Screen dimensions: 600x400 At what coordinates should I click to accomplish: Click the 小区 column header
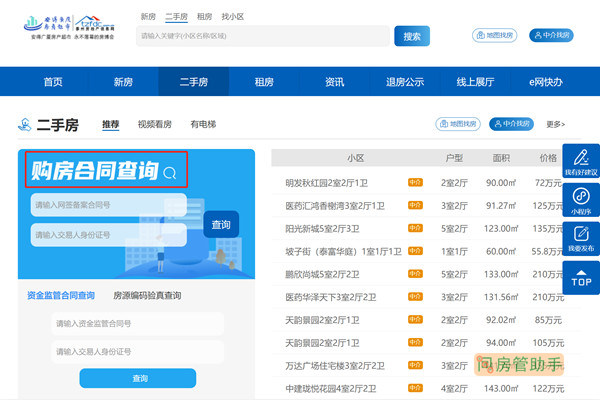click(355, 158)
